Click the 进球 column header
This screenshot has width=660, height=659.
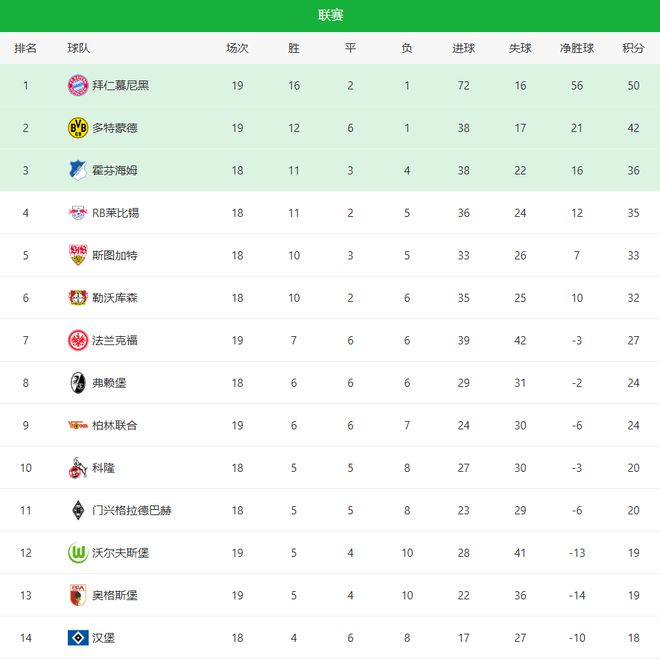click(x=463, y=48)
